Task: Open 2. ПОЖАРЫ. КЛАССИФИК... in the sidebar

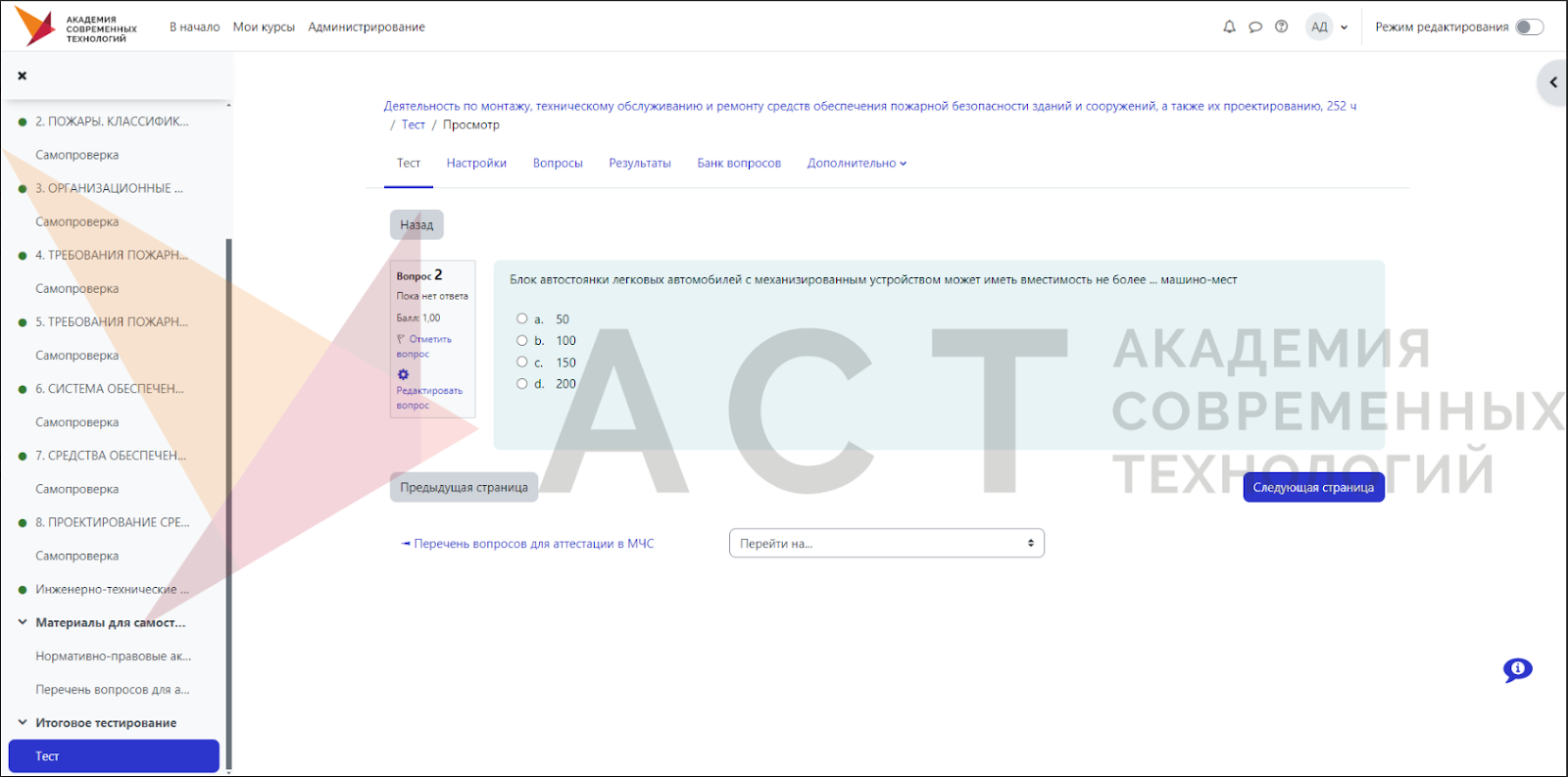Action: 112,121
